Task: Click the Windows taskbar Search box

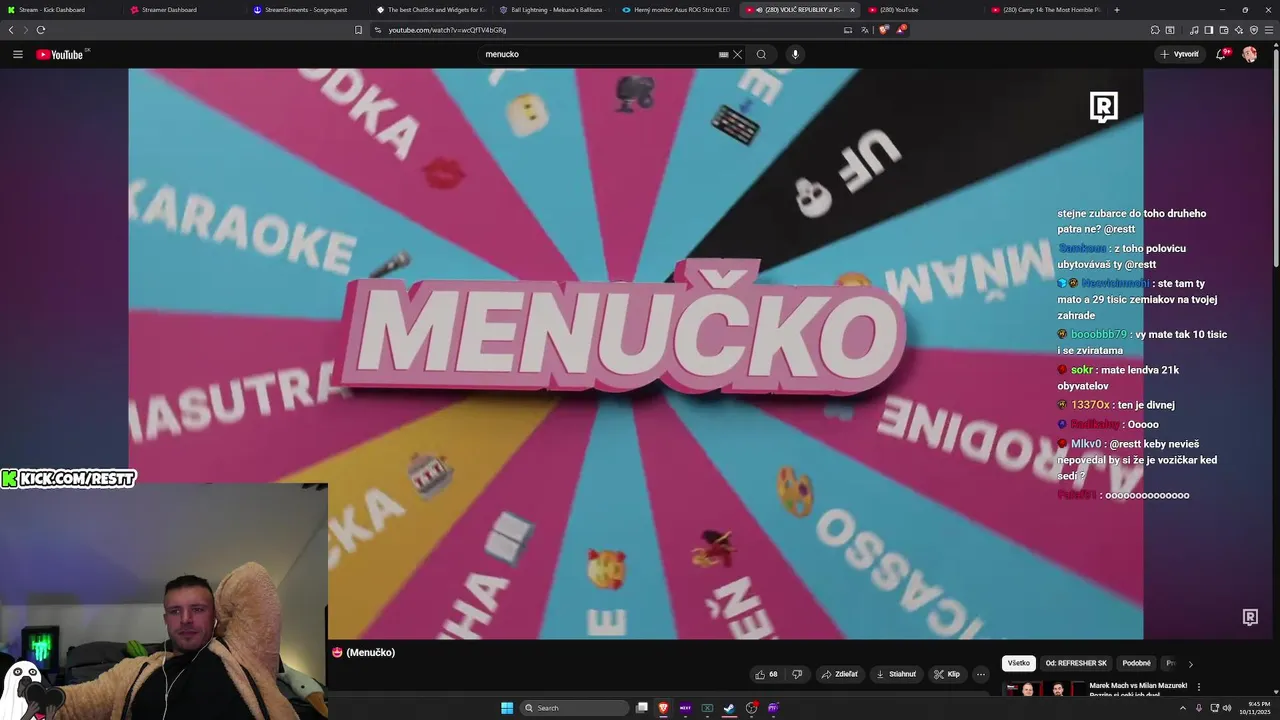Action: pos(575,708)
